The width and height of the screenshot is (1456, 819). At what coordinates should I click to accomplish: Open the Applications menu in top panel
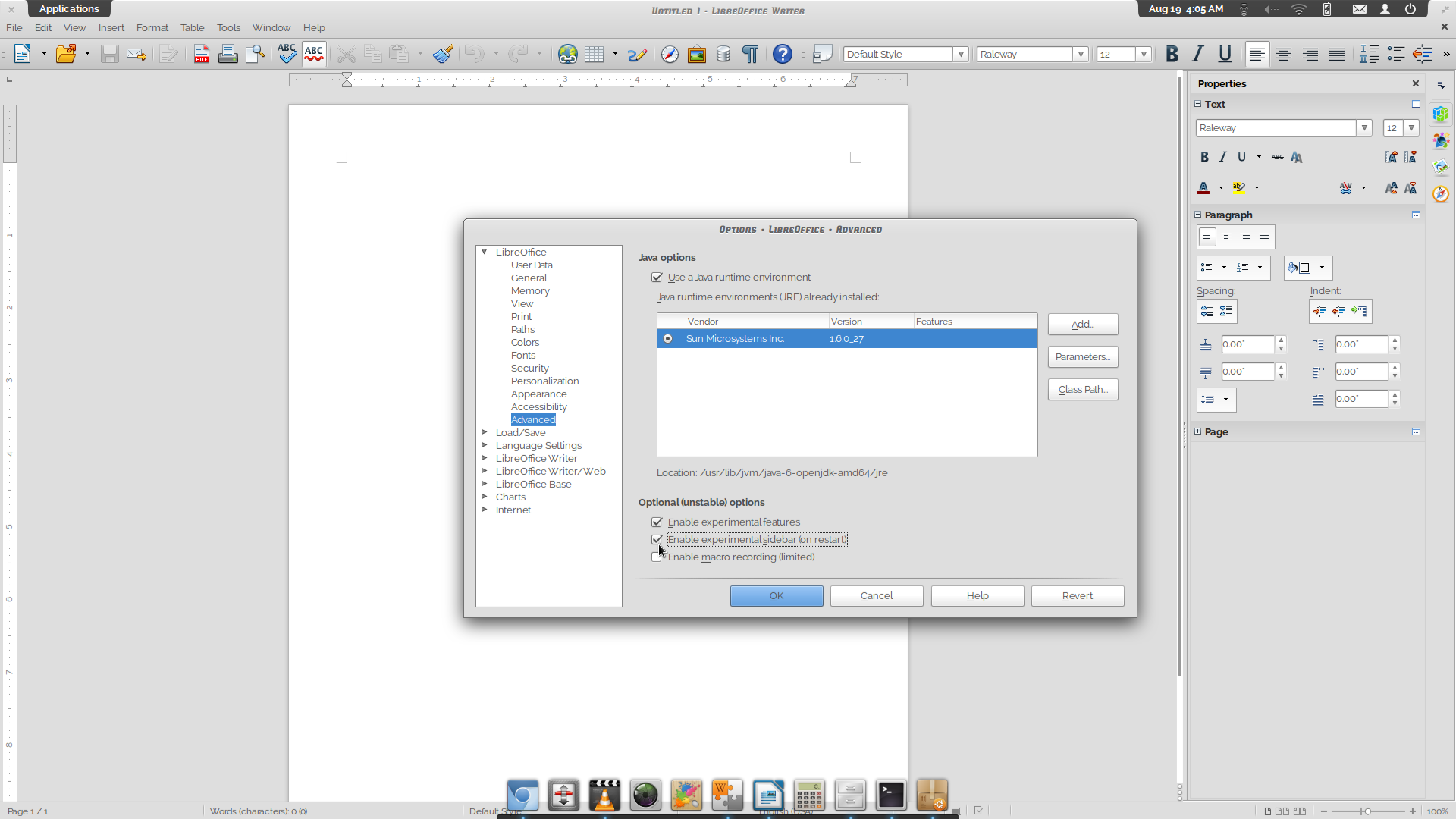click(69, 8)
